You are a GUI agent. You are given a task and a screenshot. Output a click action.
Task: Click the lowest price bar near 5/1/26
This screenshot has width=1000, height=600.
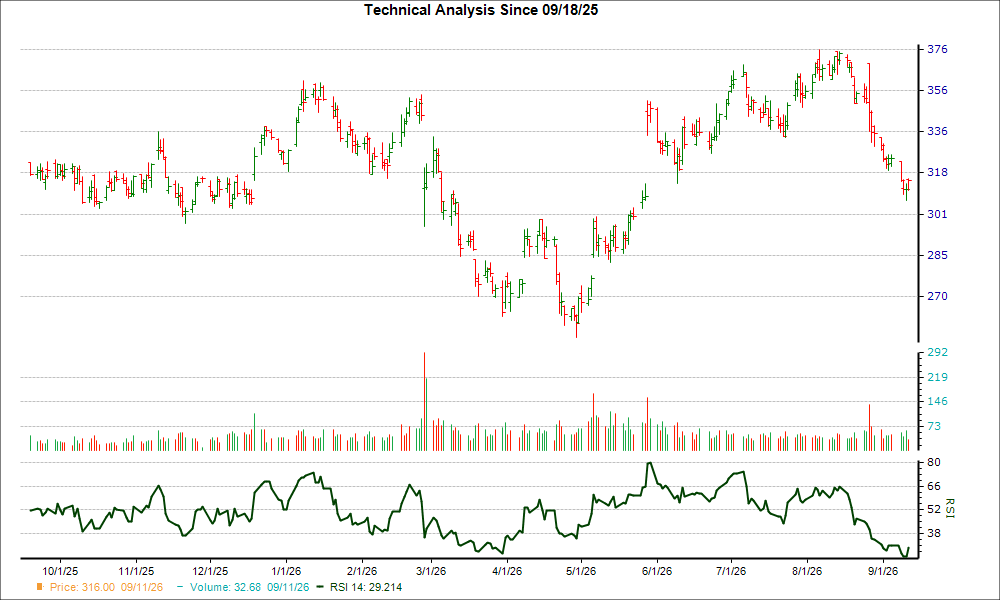click(577, 321)
